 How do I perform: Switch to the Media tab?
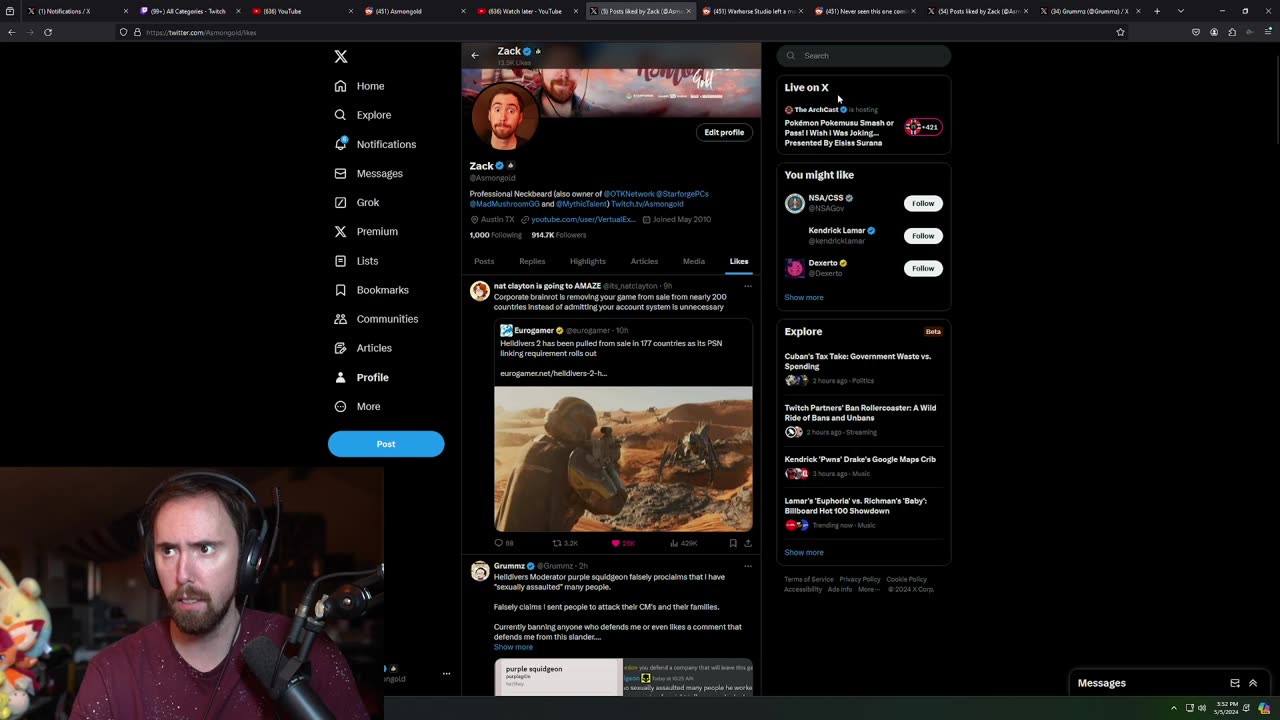pos(694,261)
